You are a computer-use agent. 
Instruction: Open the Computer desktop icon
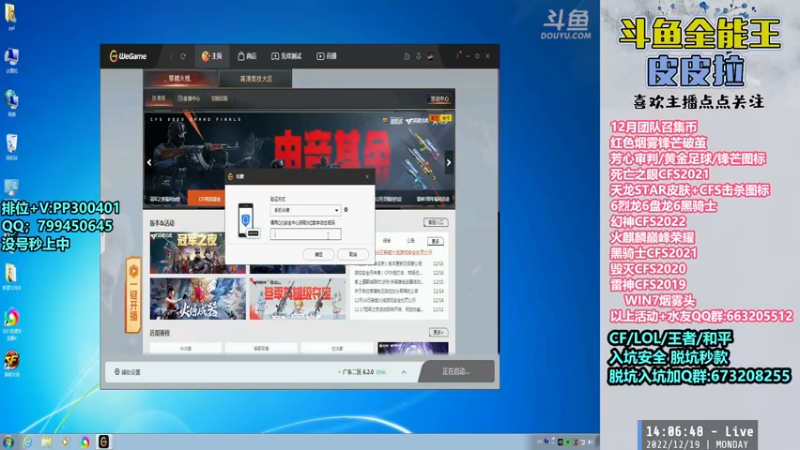pos(11,61)
